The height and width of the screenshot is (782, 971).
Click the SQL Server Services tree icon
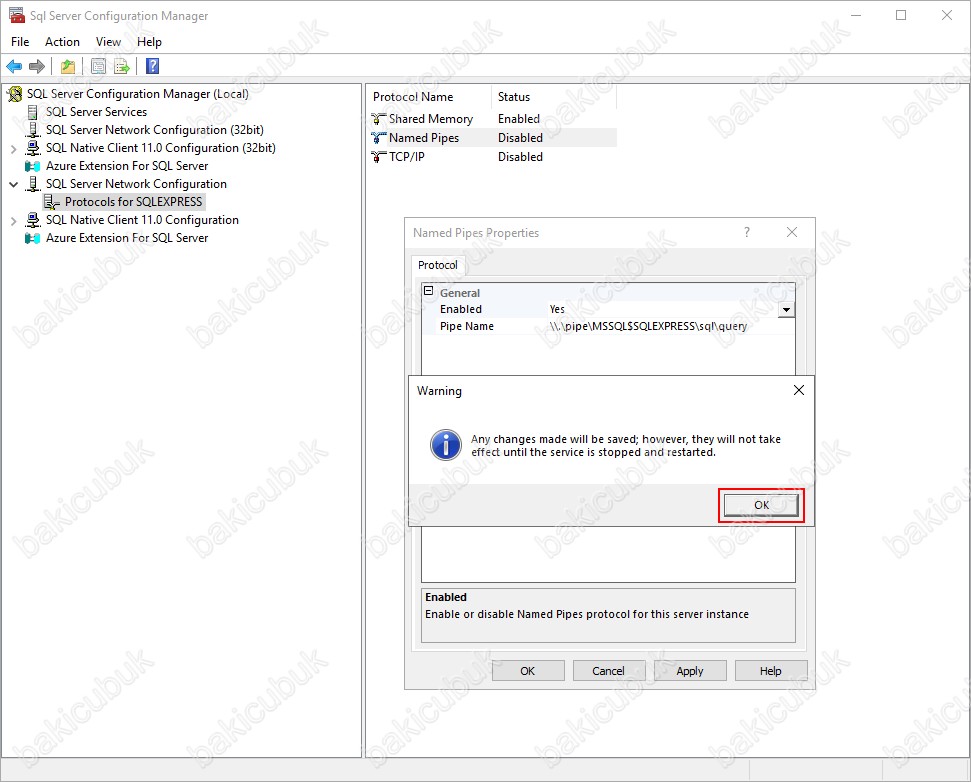(33, 112)
